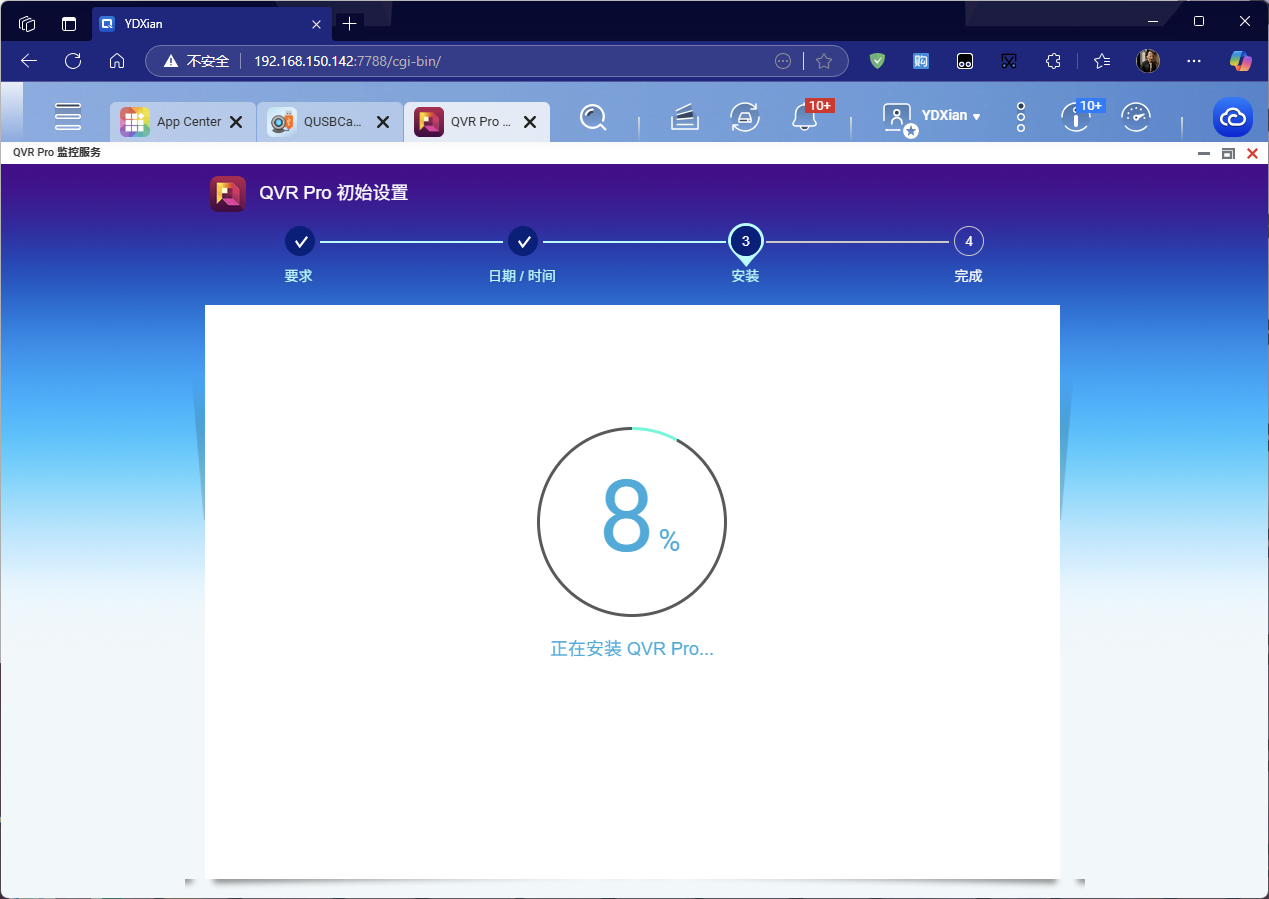Add this page to browser favorites

coord(823,61)
